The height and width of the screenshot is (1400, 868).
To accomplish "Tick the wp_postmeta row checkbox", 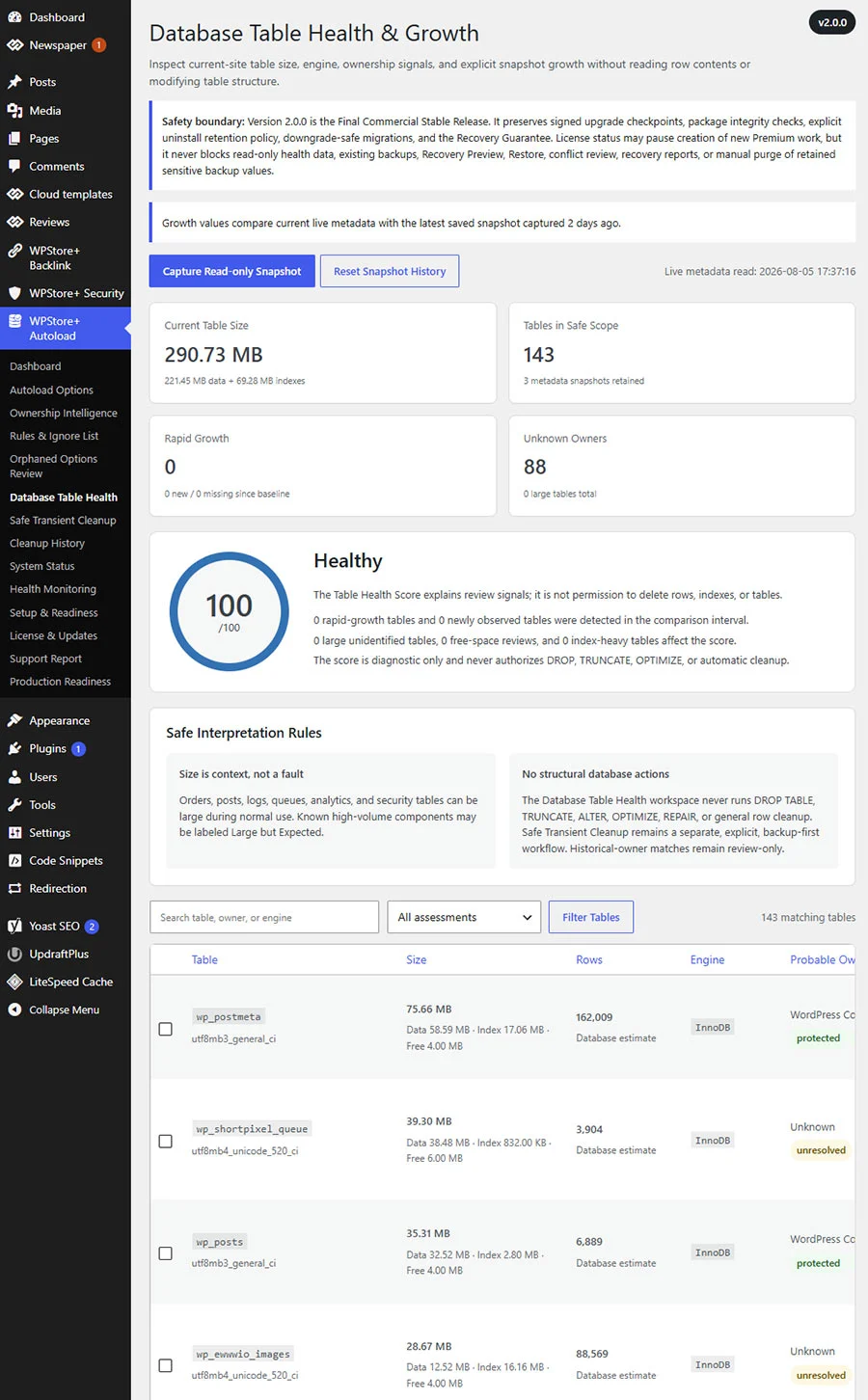I will click(166, 1029).
